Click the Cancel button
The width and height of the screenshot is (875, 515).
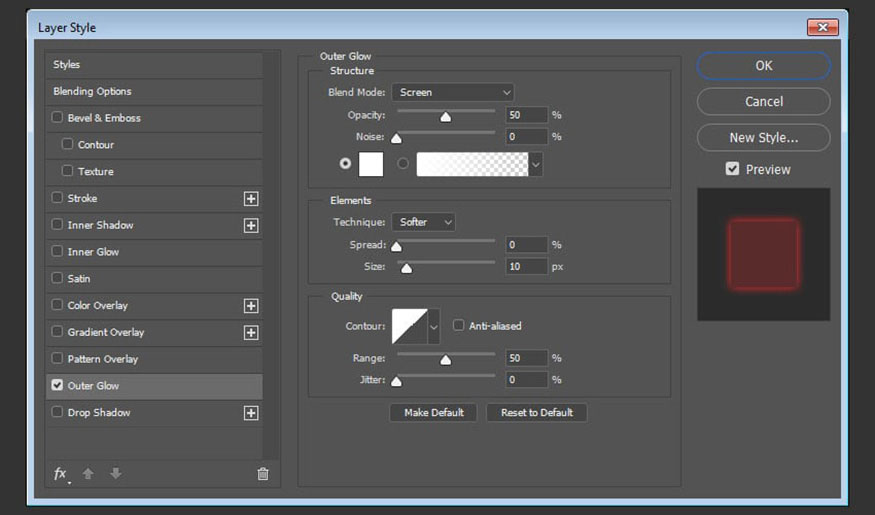(763, 102)
